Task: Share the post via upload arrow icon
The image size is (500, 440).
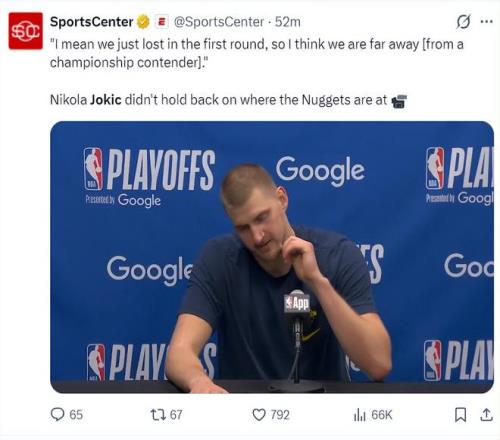Action: (x=486, y=415)
